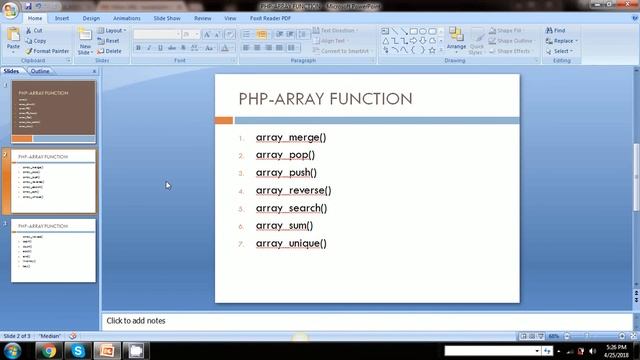Viewport: 640px width, 360px height.
Task: Toggle Bold formatting
Action: point(138,48)
